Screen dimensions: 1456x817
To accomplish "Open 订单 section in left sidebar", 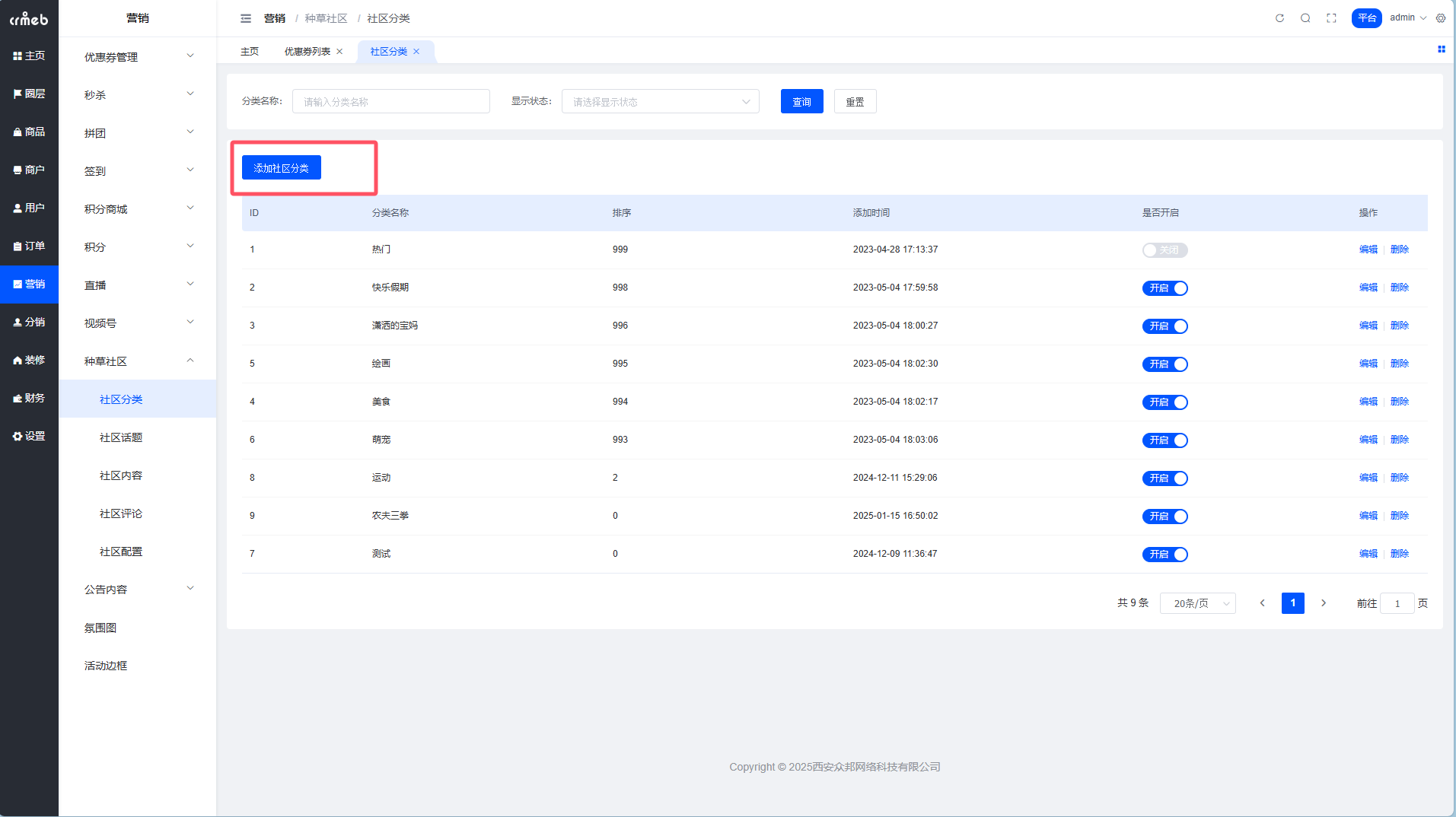I will [x=29, y=246].
